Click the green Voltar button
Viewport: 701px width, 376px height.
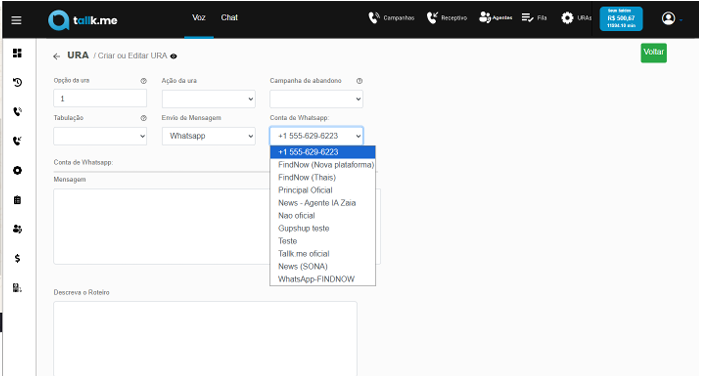tap(654, 53)
